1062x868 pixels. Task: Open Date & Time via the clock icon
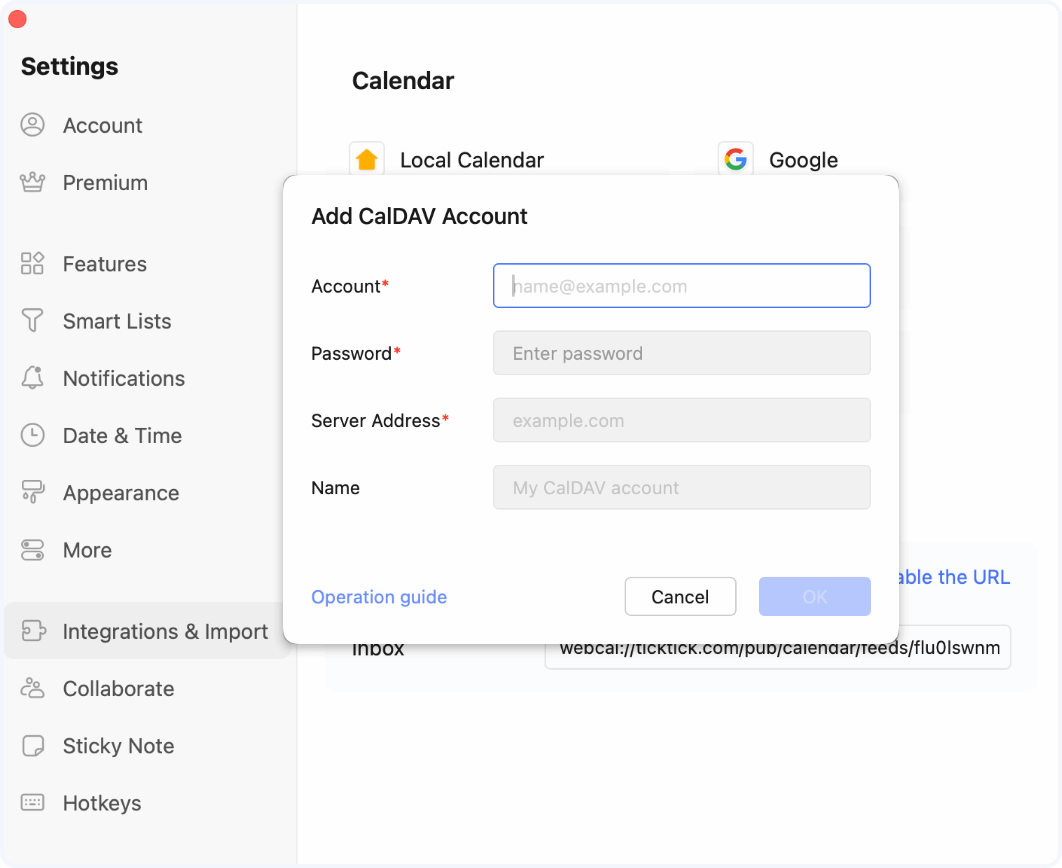(32, 435)
